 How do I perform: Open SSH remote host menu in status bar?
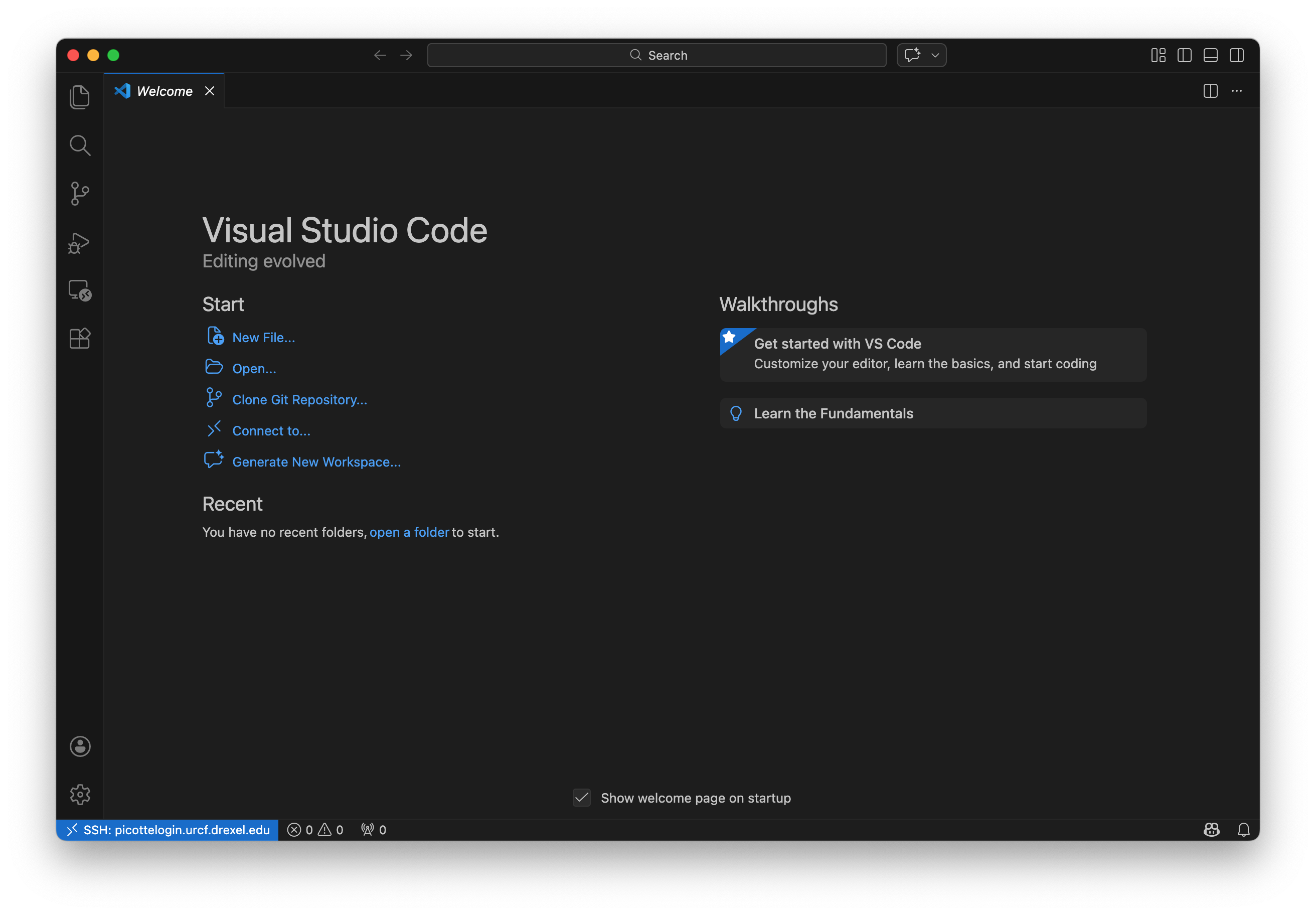coord(168,830)
